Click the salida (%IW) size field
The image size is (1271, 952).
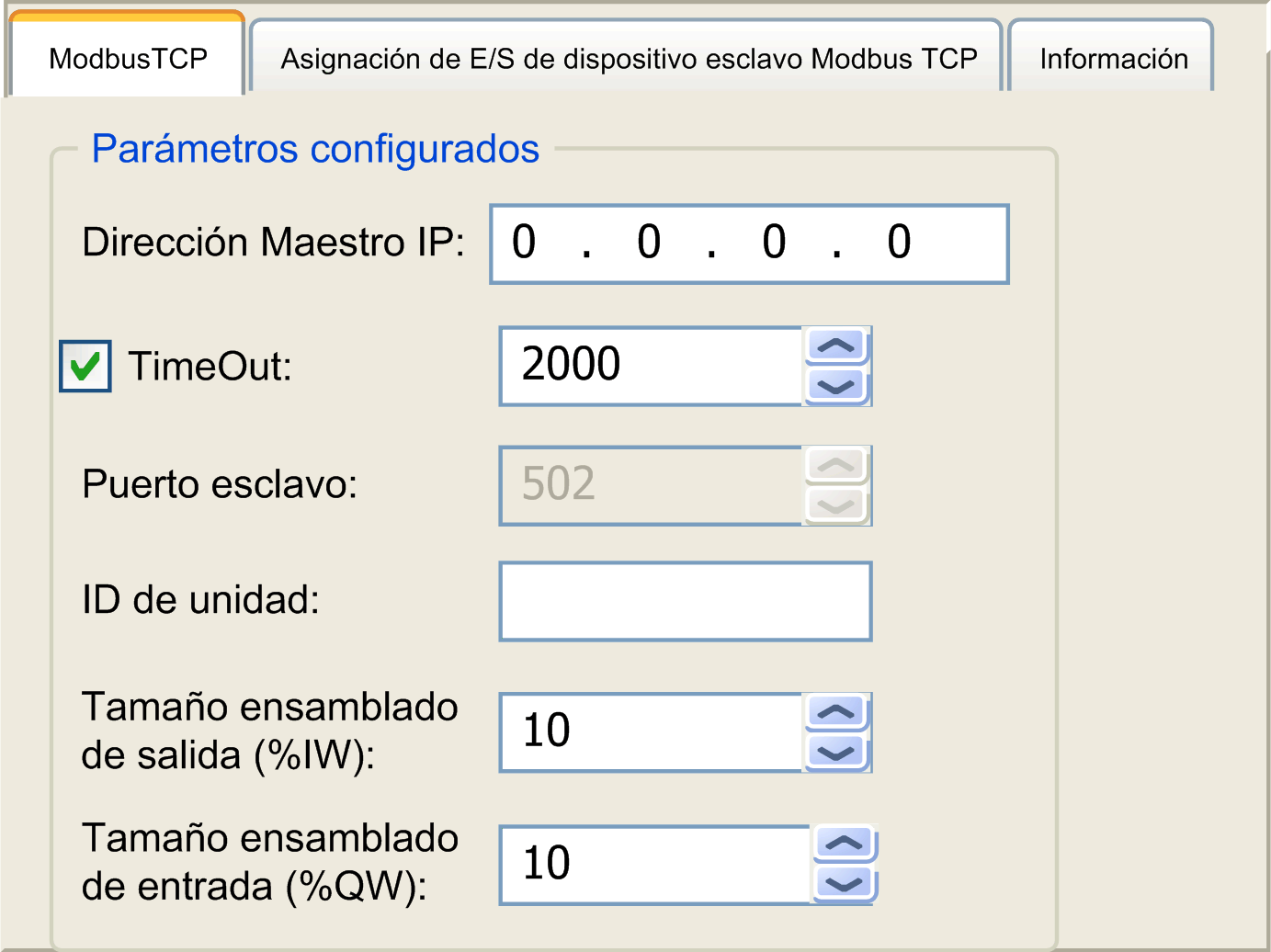pos(651,732)
